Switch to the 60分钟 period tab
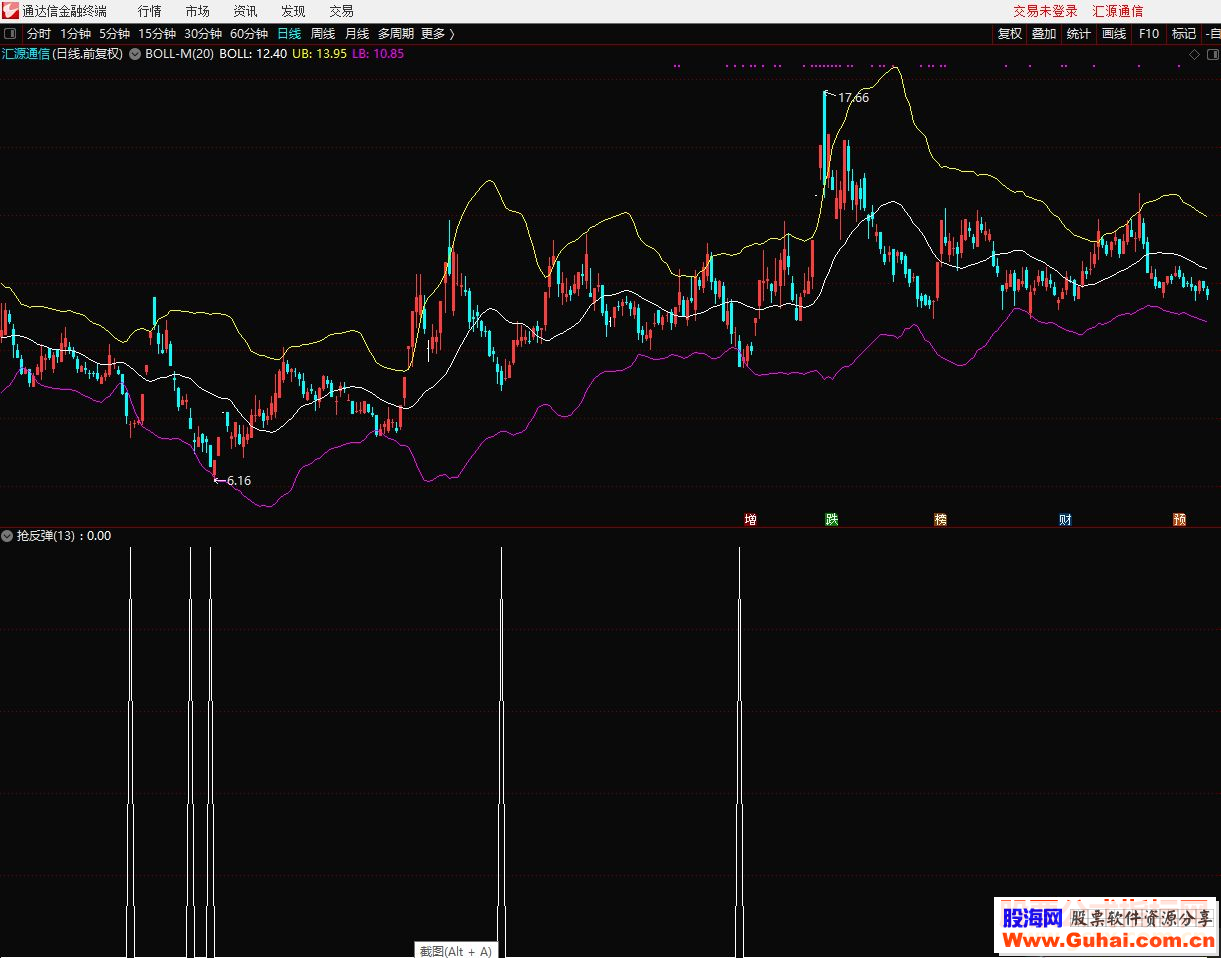1221x958 pixels. pyautogui.click(x=249, y=34)
